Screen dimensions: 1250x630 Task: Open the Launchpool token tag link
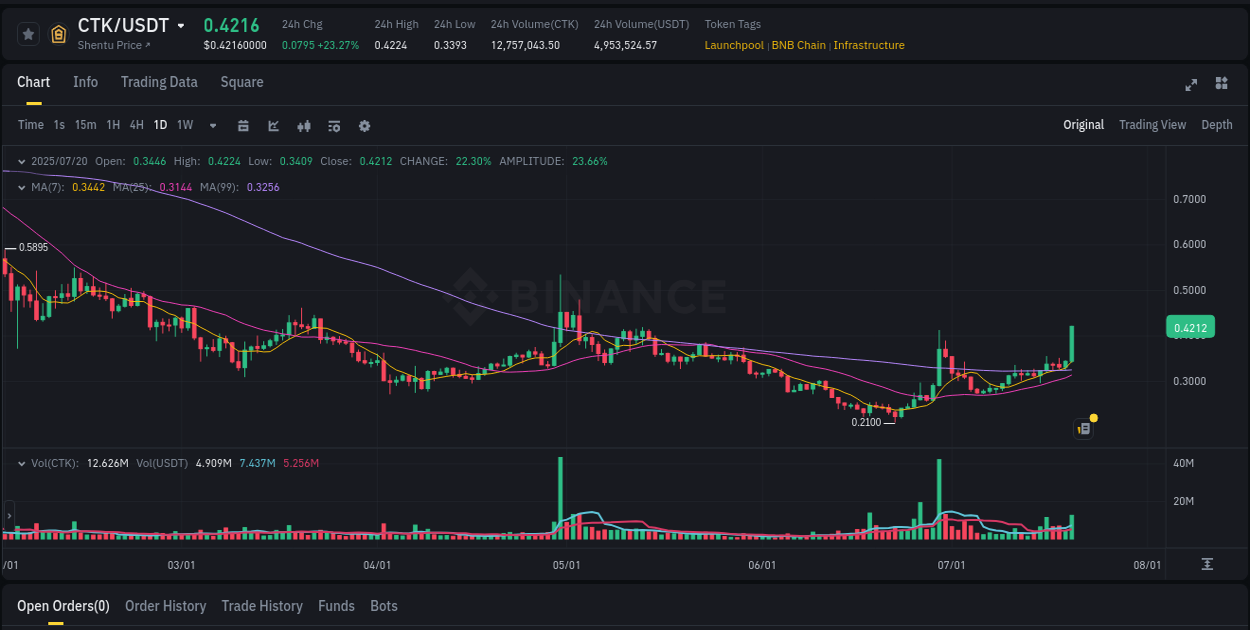coord(734,45)
